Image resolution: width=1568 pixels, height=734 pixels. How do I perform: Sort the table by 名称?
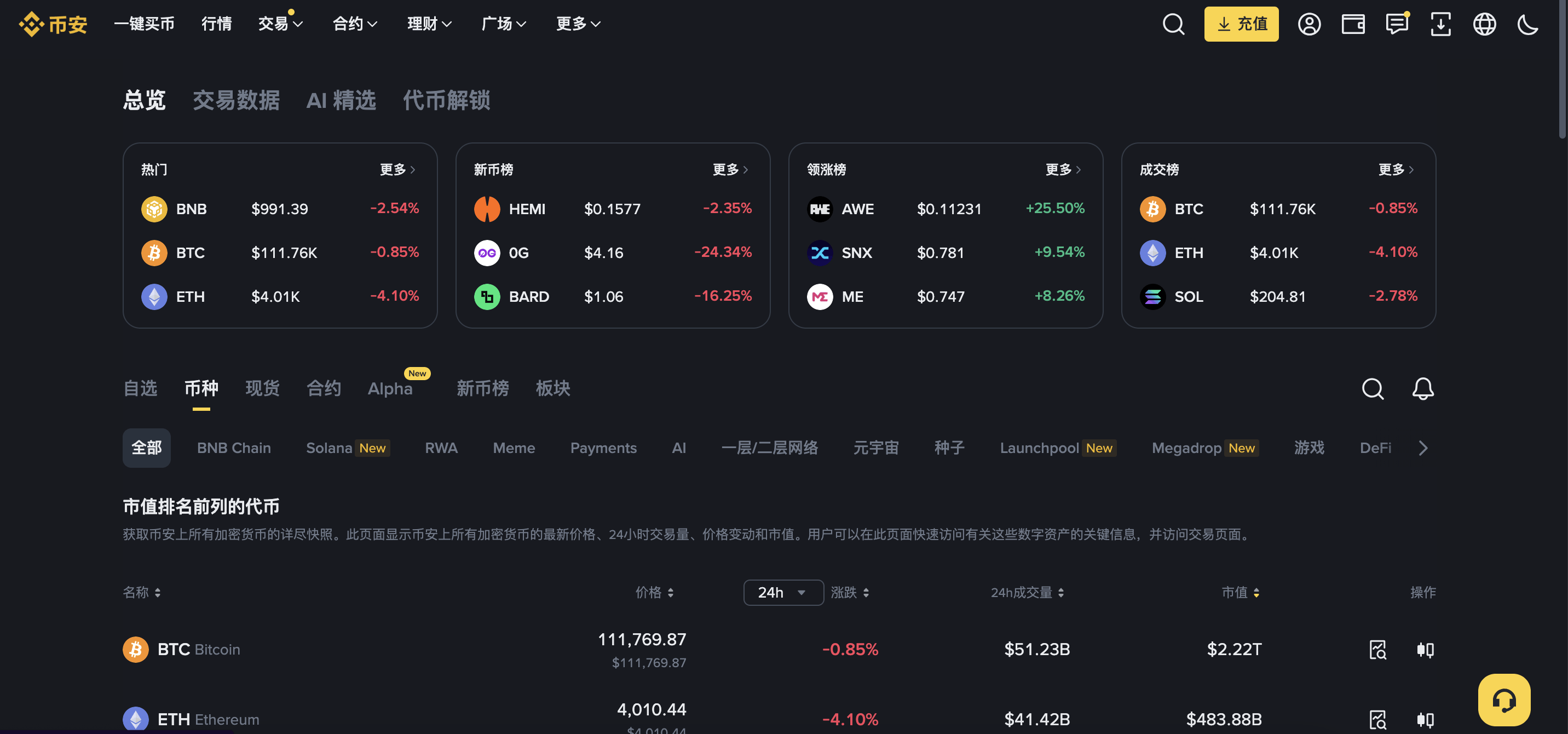coord(142,592)
